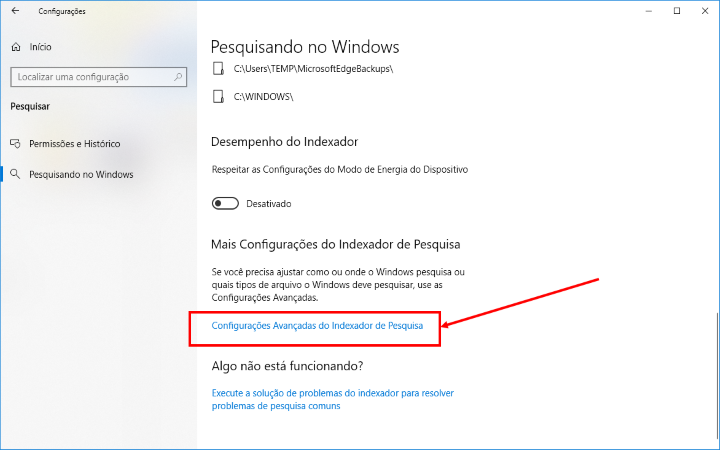Maximize the Configurações window

[x=677, y=11]
